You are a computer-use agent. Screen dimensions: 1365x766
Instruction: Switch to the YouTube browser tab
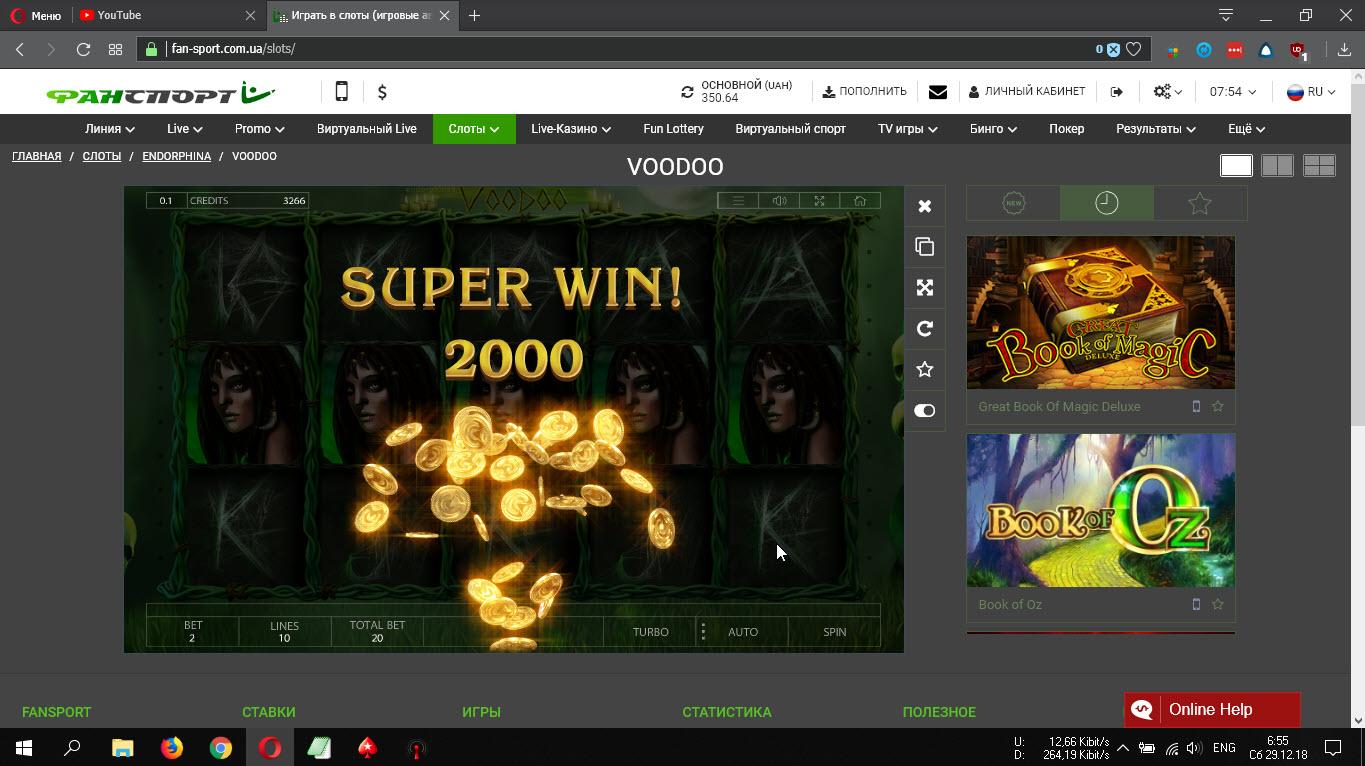click(167, 15)
